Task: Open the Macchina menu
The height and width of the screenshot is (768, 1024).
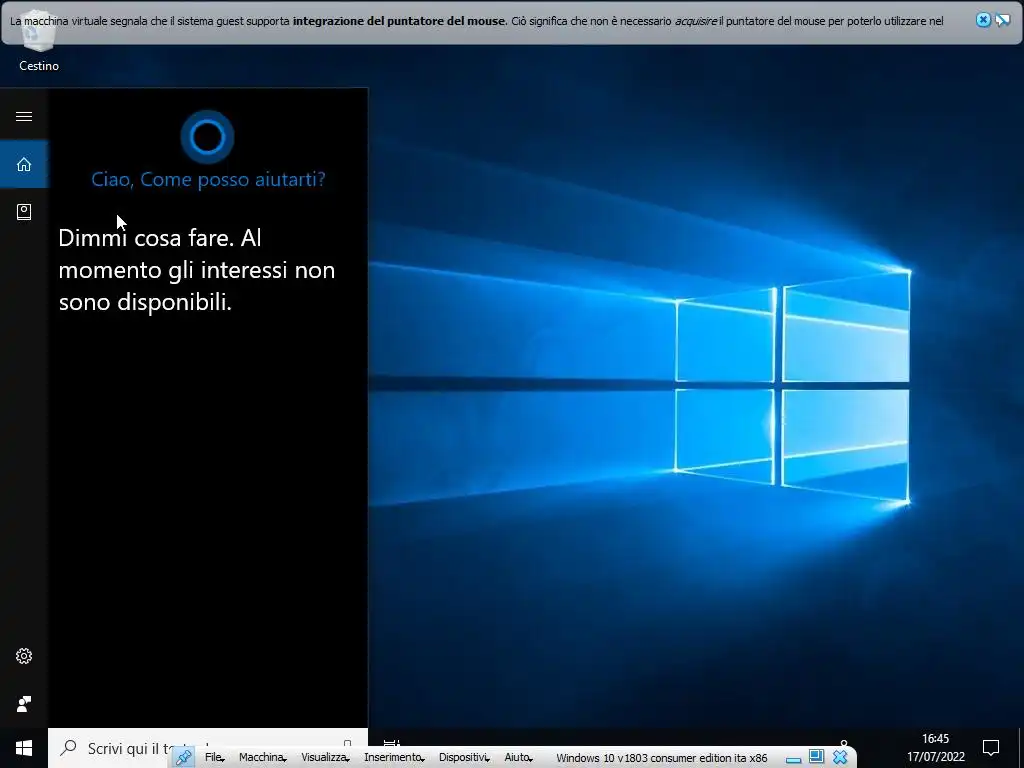Action: (x=262, y=758)
